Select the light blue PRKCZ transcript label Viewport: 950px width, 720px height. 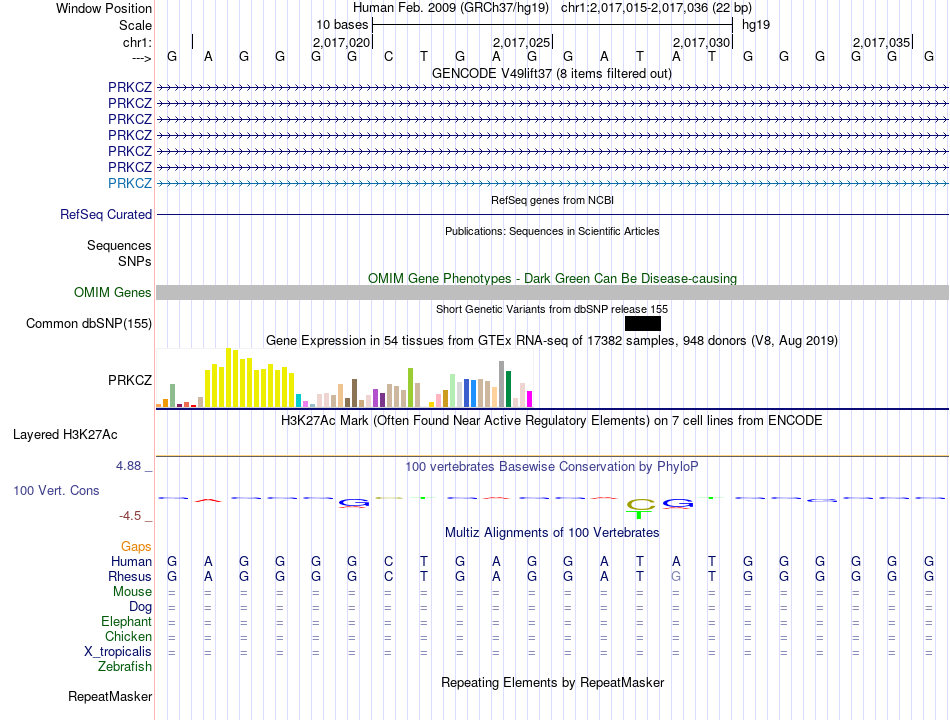point(130,183)
